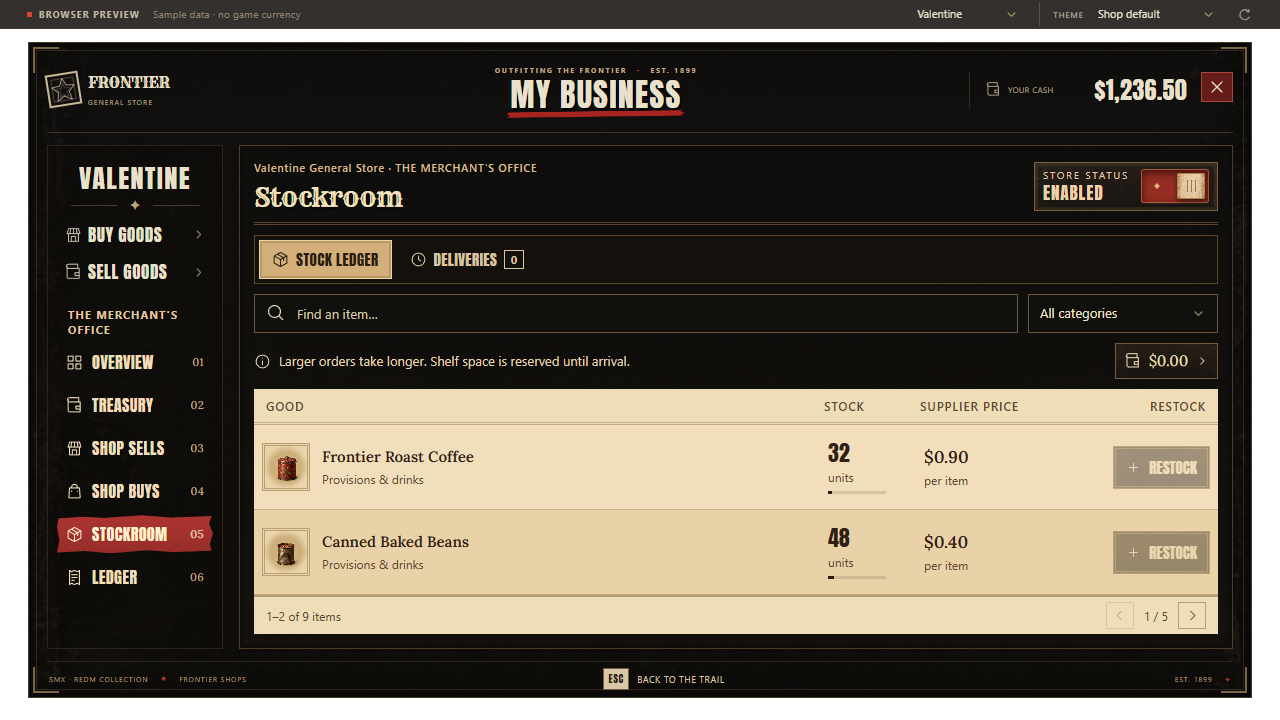Switch to the Deliveries tab
1280x720 pixels.
(467, 260)
